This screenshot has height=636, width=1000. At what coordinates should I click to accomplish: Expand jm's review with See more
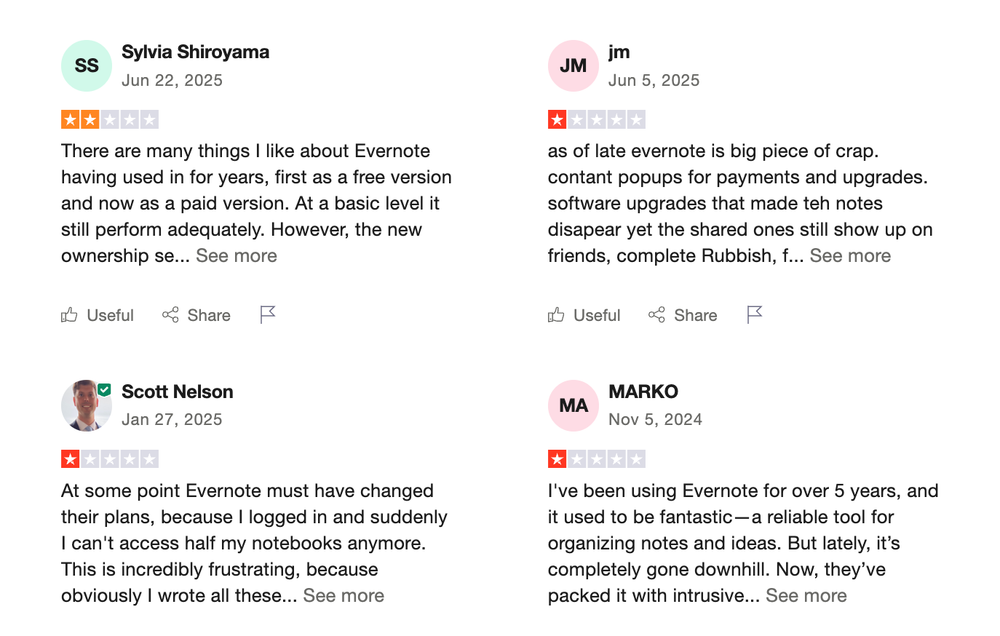pyautogui.click(x=850, y=255)
